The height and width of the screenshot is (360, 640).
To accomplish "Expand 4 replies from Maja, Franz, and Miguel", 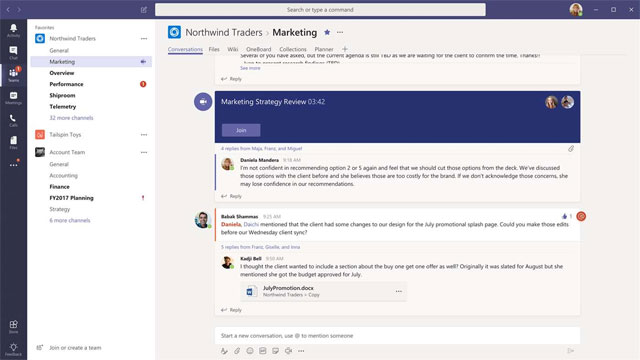I will (261, 149).
